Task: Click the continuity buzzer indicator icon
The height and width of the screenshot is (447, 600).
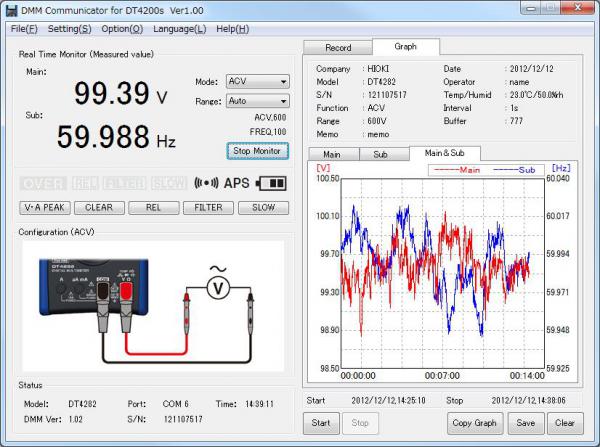Action: coord(206,183)
